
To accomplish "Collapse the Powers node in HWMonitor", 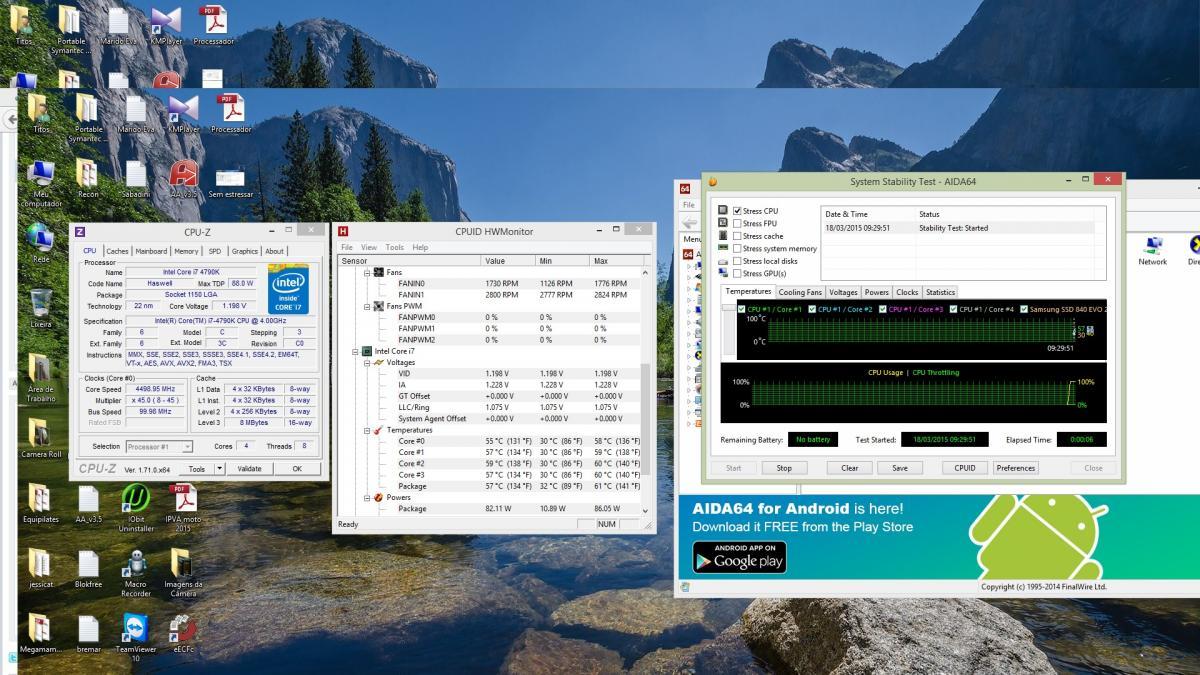I will pyautogui.click(x=366, y=497).
